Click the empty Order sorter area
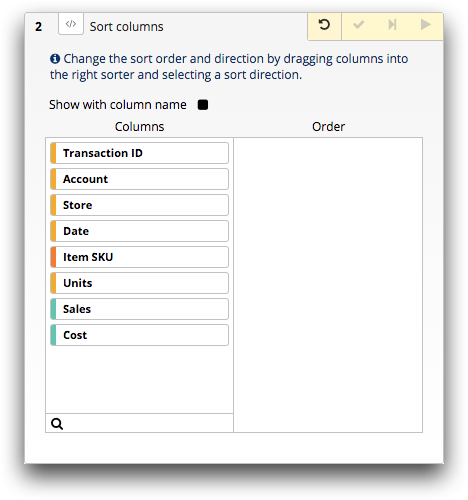468x500 pixels. point(328,285)
